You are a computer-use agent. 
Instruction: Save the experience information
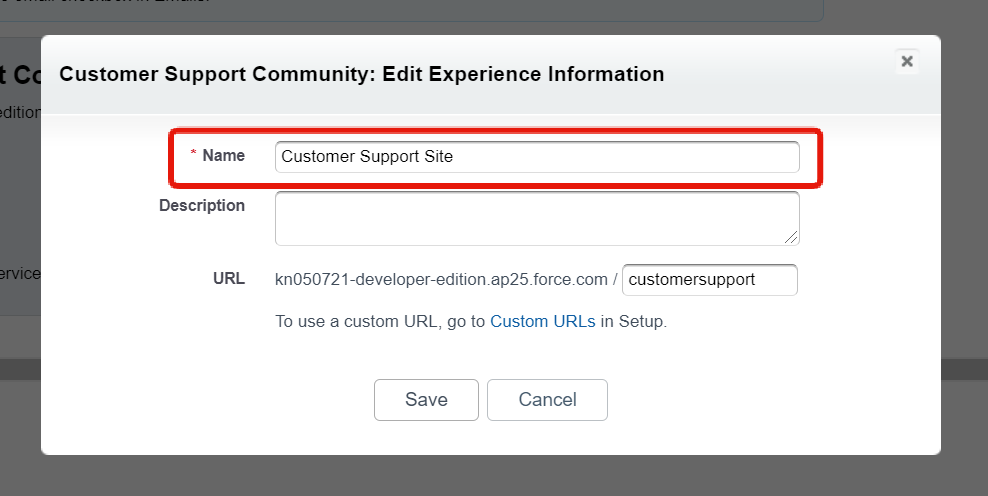point(426,400)
